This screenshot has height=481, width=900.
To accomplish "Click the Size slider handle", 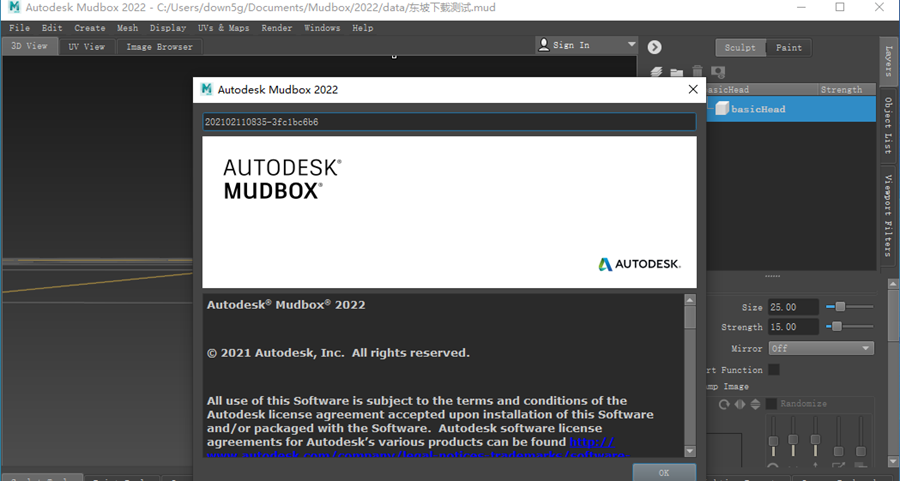I will 840,307.
